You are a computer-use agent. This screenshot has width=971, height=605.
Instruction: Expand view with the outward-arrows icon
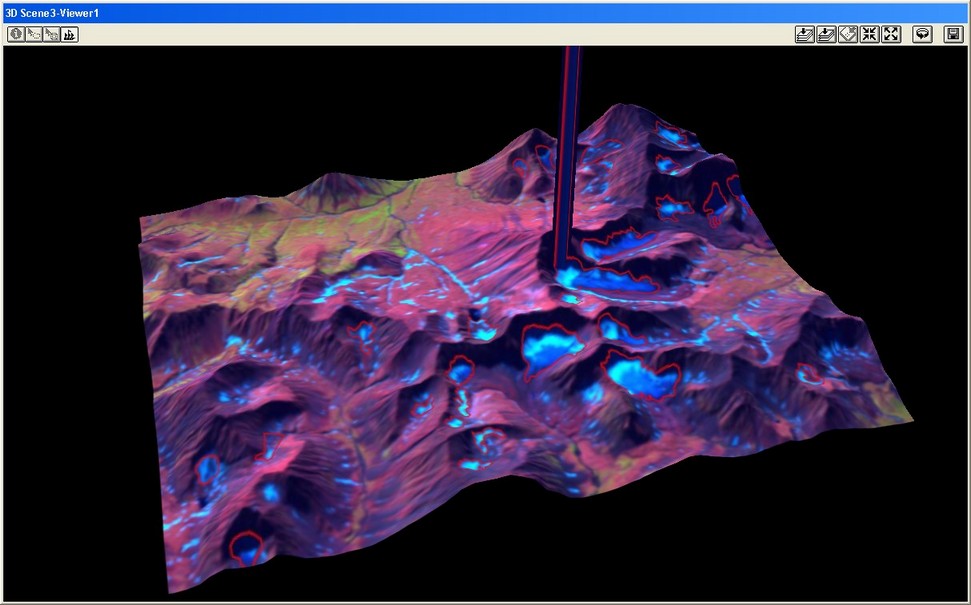(891, 34)
